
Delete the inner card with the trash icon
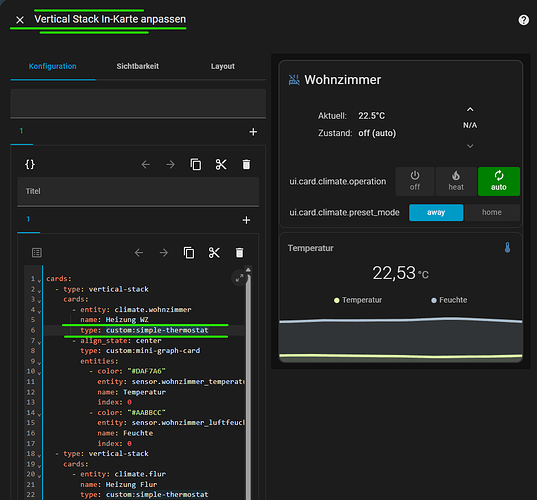pos(239,253)
